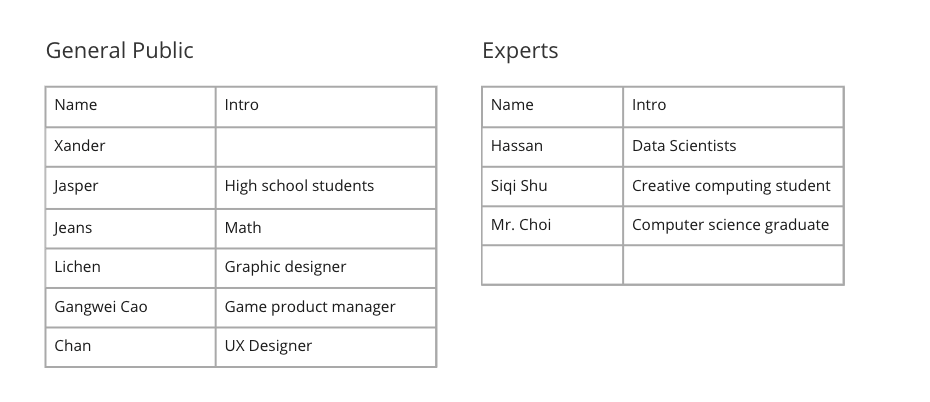Click the empty name cell below Mr. Choi
This screenshot has height=402, width=930.
tap(552, 265)
